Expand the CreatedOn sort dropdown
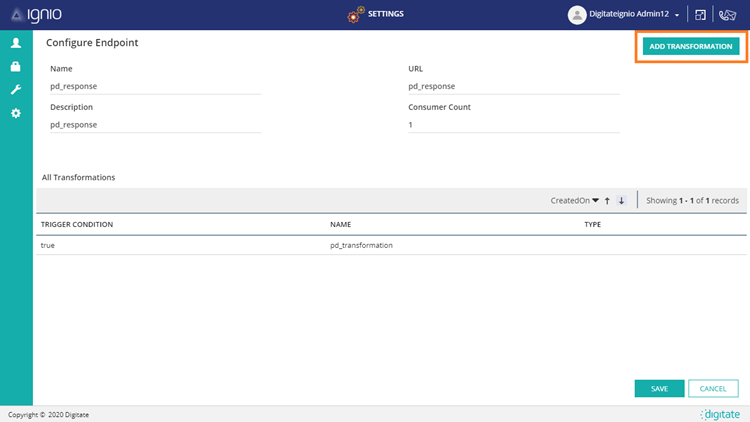This screenshot has height=422, width=750. pos(575,201)
